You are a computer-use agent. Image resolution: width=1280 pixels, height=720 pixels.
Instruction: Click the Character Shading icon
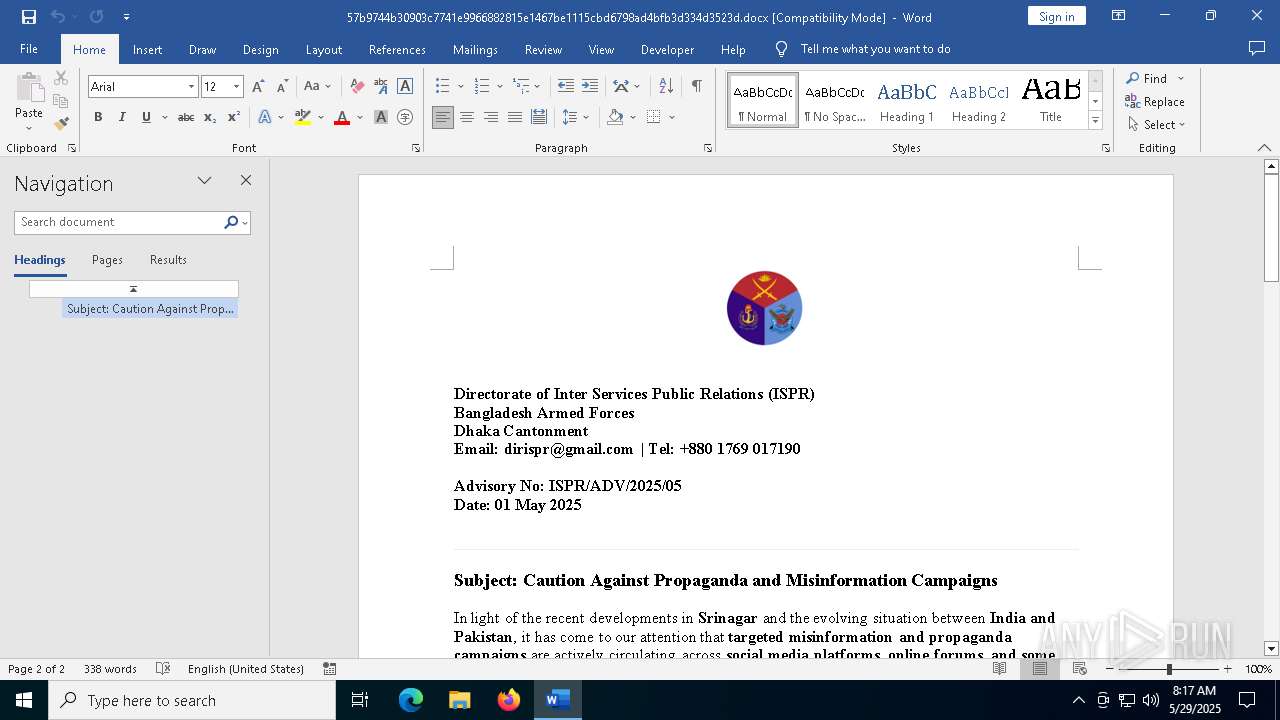tap(381, 117)
